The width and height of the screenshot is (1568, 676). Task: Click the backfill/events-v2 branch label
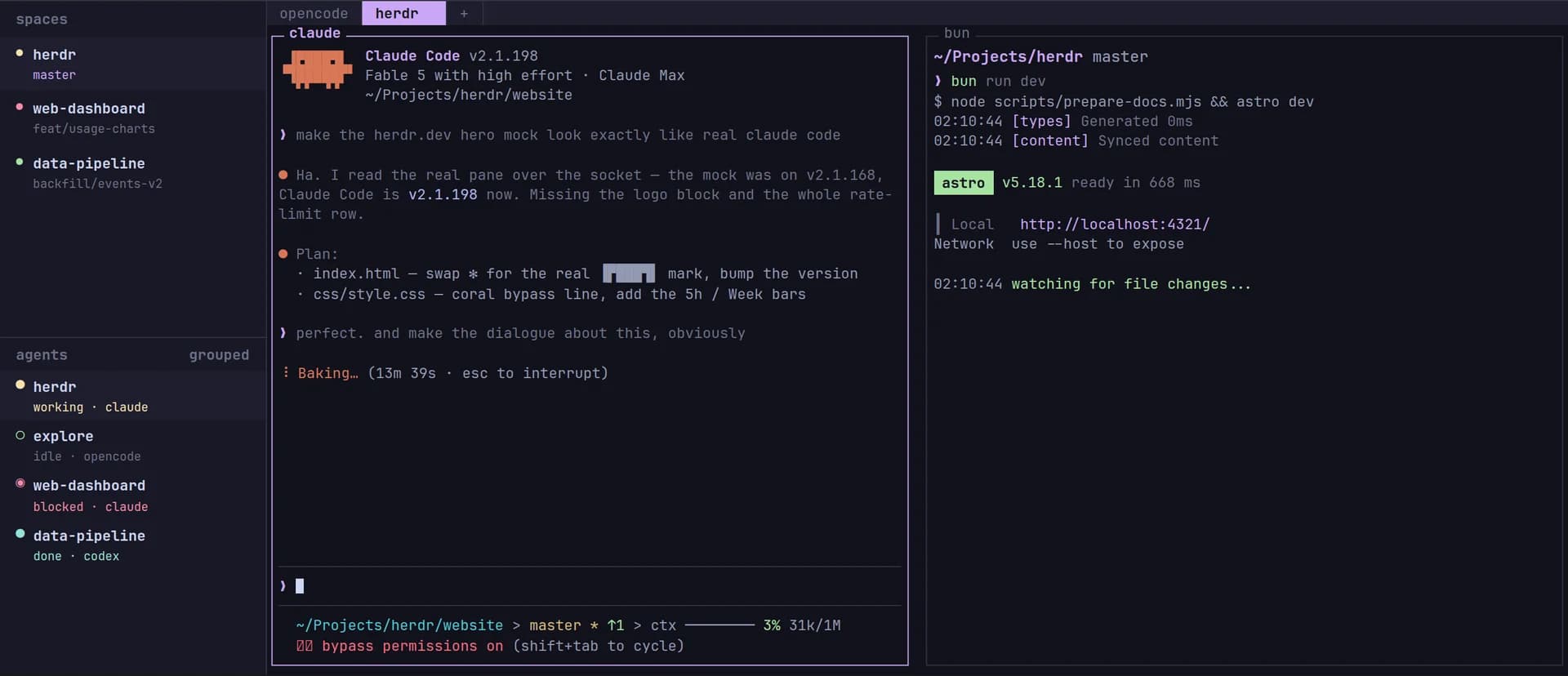pos(97,184)
